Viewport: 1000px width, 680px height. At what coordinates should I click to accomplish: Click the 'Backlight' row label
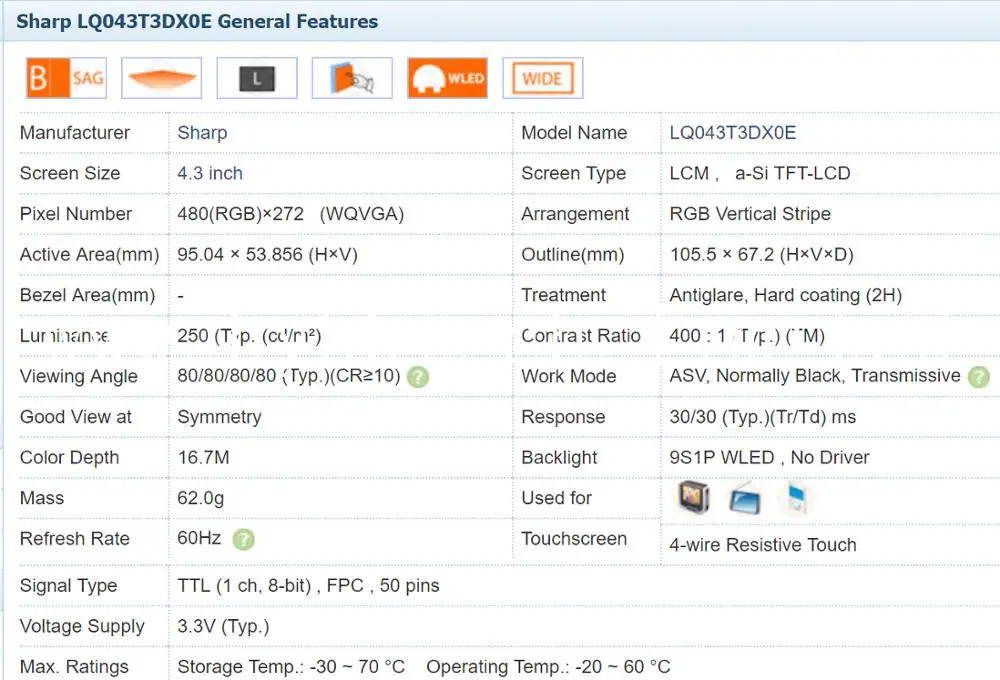pyautogui.click(x=559, y=457)
